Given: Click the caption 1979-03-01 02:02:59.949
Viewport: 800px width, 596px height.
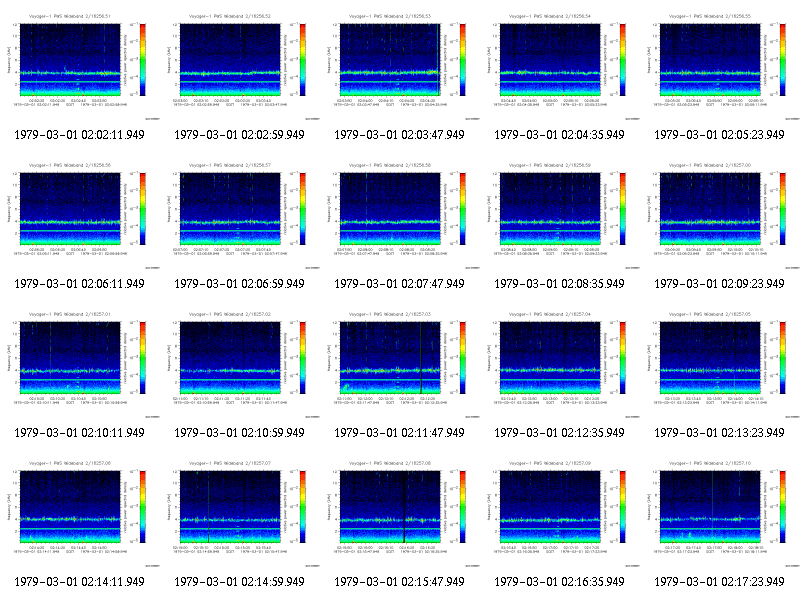Looking at the screenshot, I should click(239, 135).
